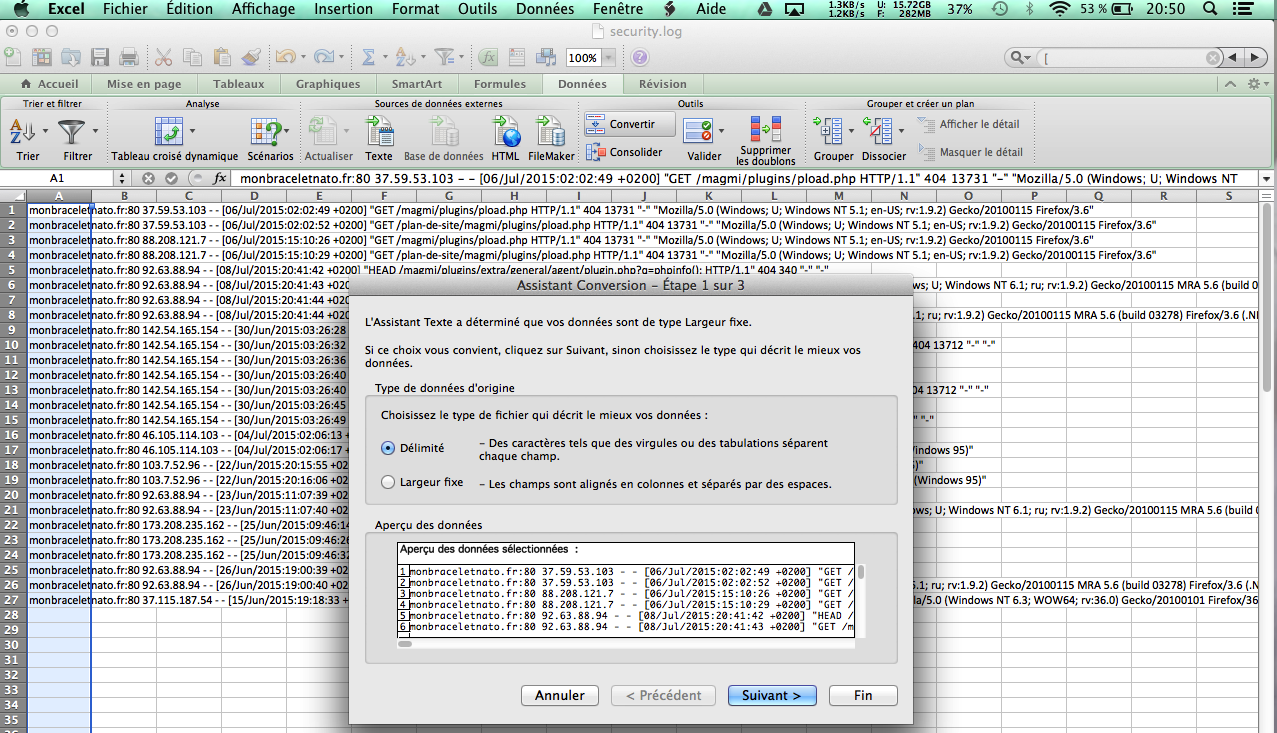Sort A to Z from the standard toolbar
Image resolution: width=1277 pixels, height=733 pixels.
403,57
